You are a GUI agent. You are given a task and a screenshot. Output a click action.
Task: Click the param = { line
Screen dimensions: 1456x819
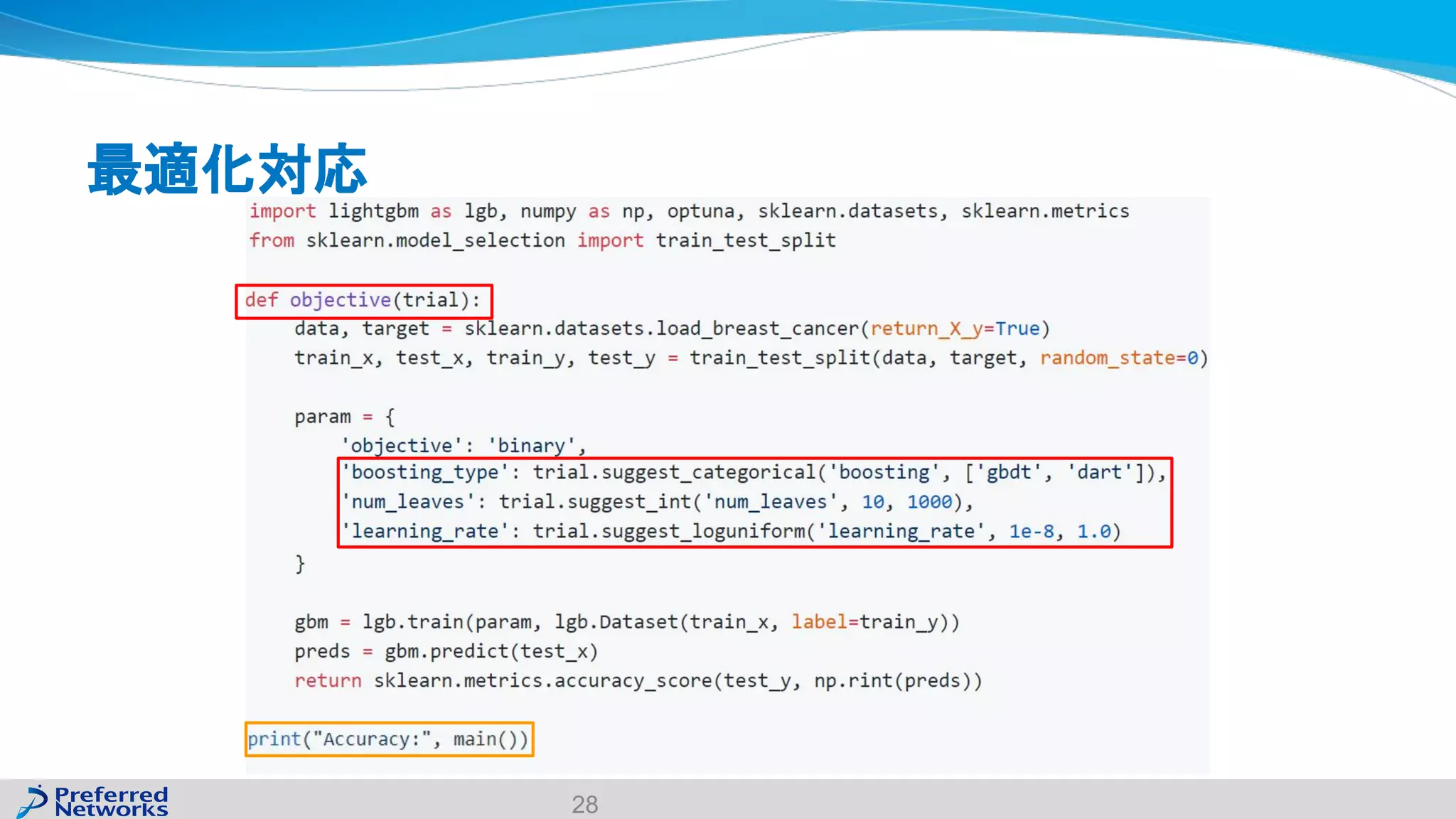344,417
